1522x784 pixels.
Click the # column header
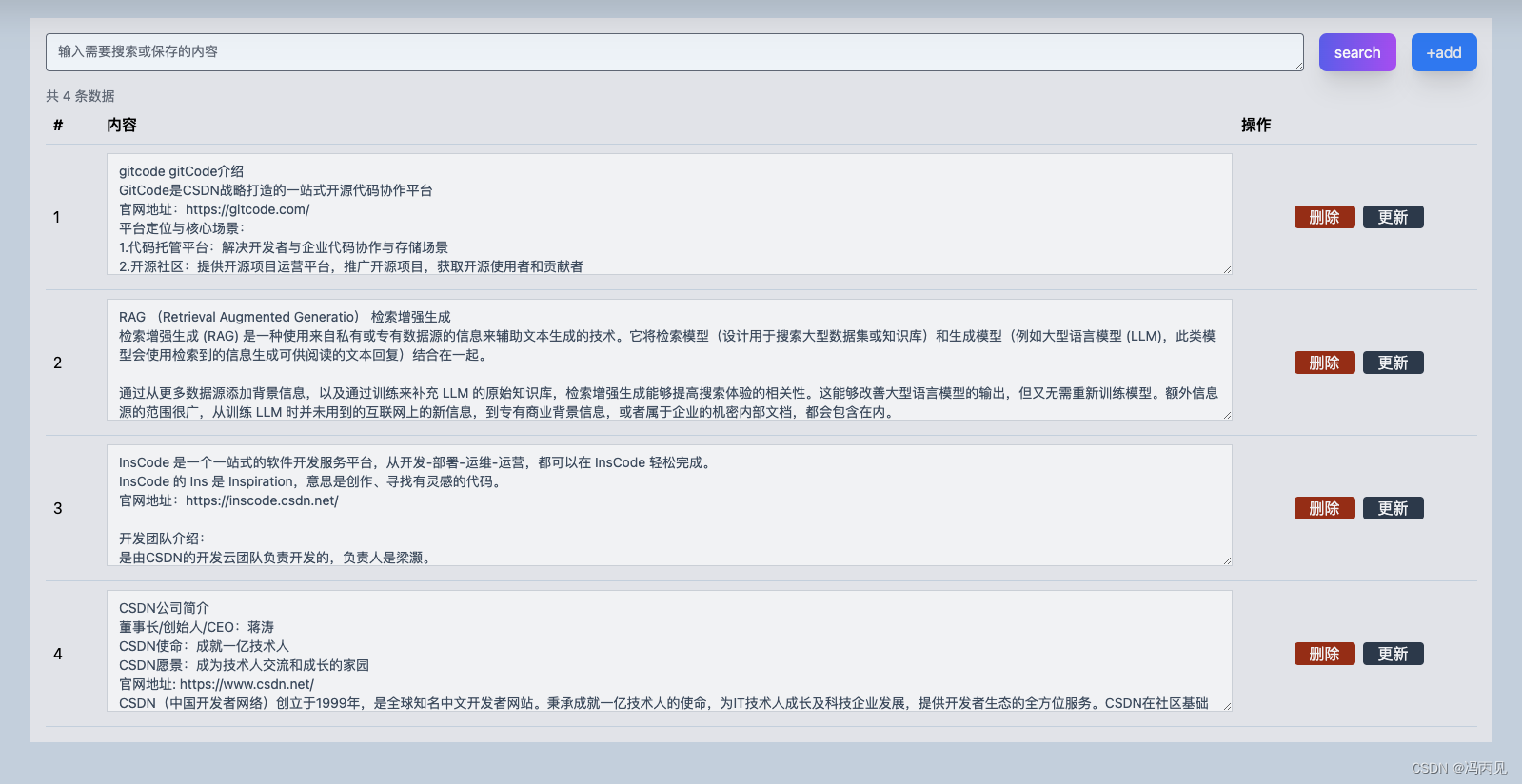(x=58, y=125)
